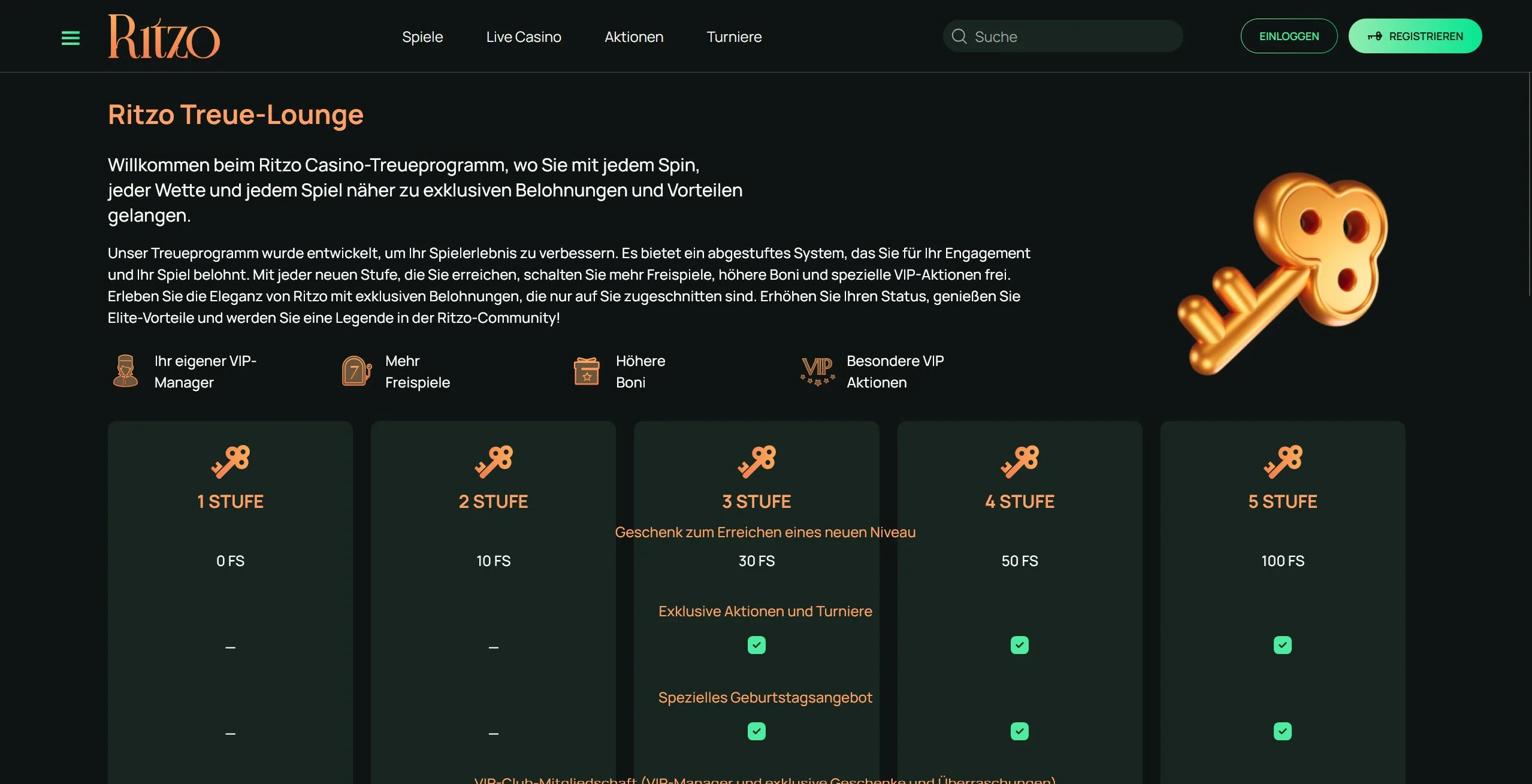Image resolution: width=1532 pixels, height=784 pixels.
Task: Click the 5 STUFE title
Action: click(x=1283, y=501)
